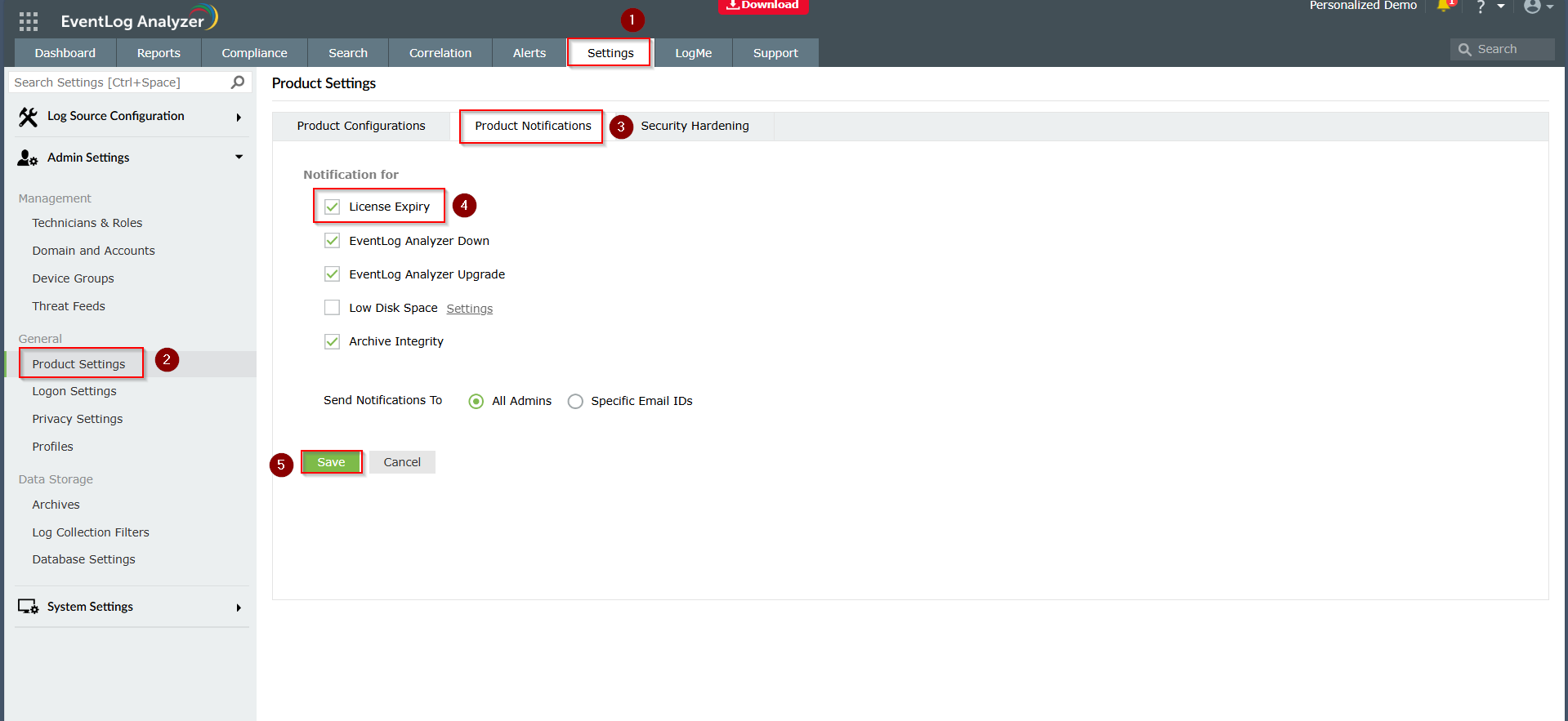The image size is (1568, 721).
Task: Open Archives under Data Storage
Action: point(56,505)
